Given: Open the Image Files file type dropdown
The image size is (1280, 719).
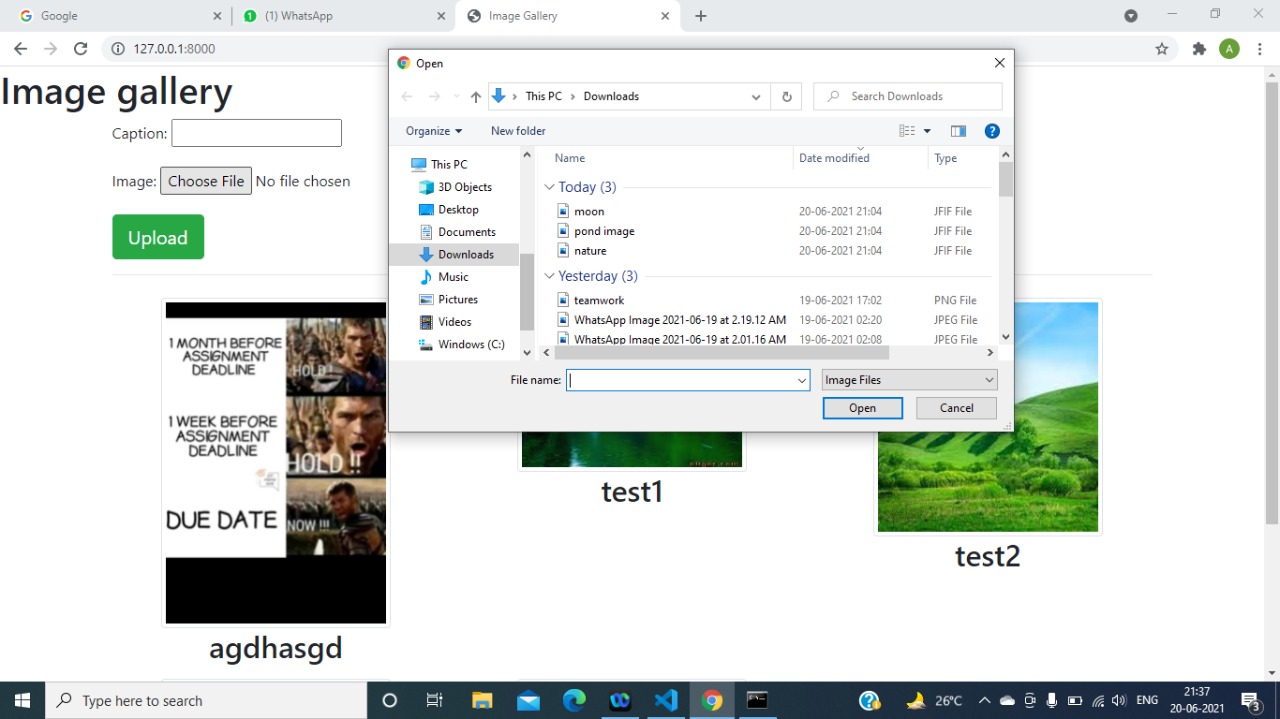Looking at the screenshot, I should 908,380.
